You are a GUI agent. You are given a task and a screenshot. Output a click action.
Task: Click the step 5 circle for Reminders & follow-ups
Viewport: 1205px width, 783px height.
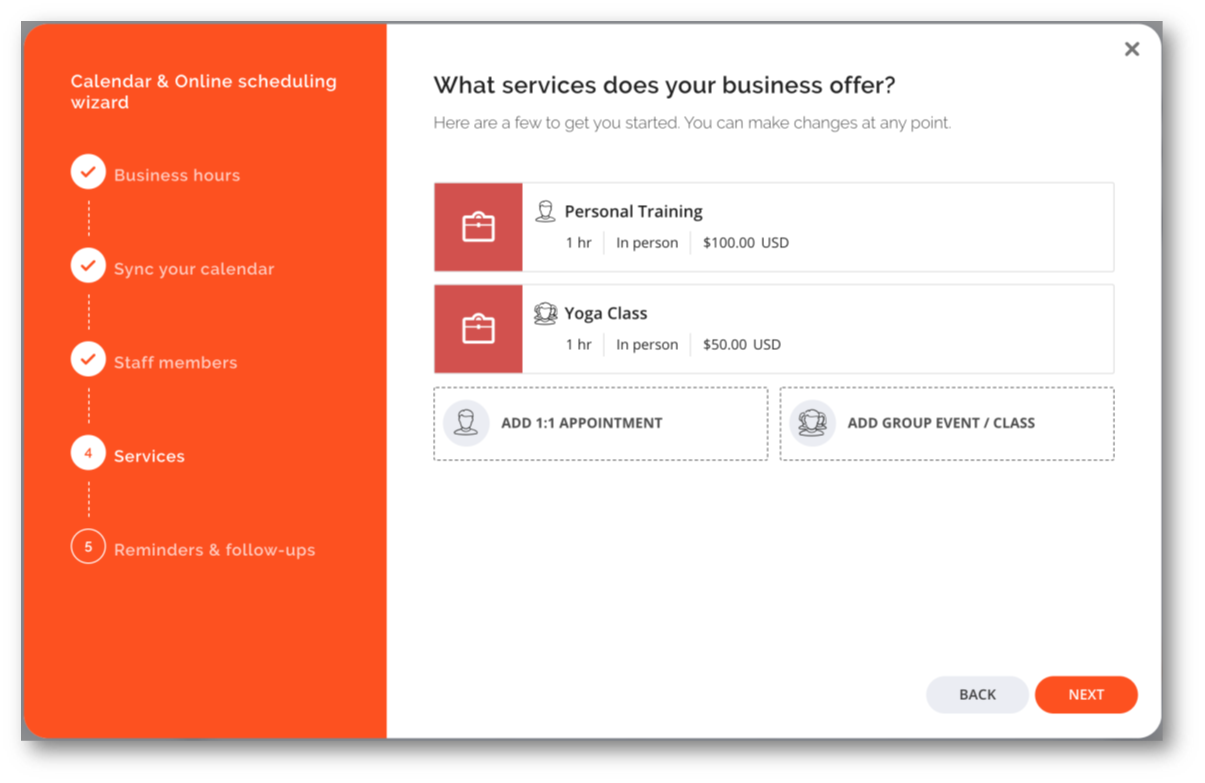[x=88, y=546]
